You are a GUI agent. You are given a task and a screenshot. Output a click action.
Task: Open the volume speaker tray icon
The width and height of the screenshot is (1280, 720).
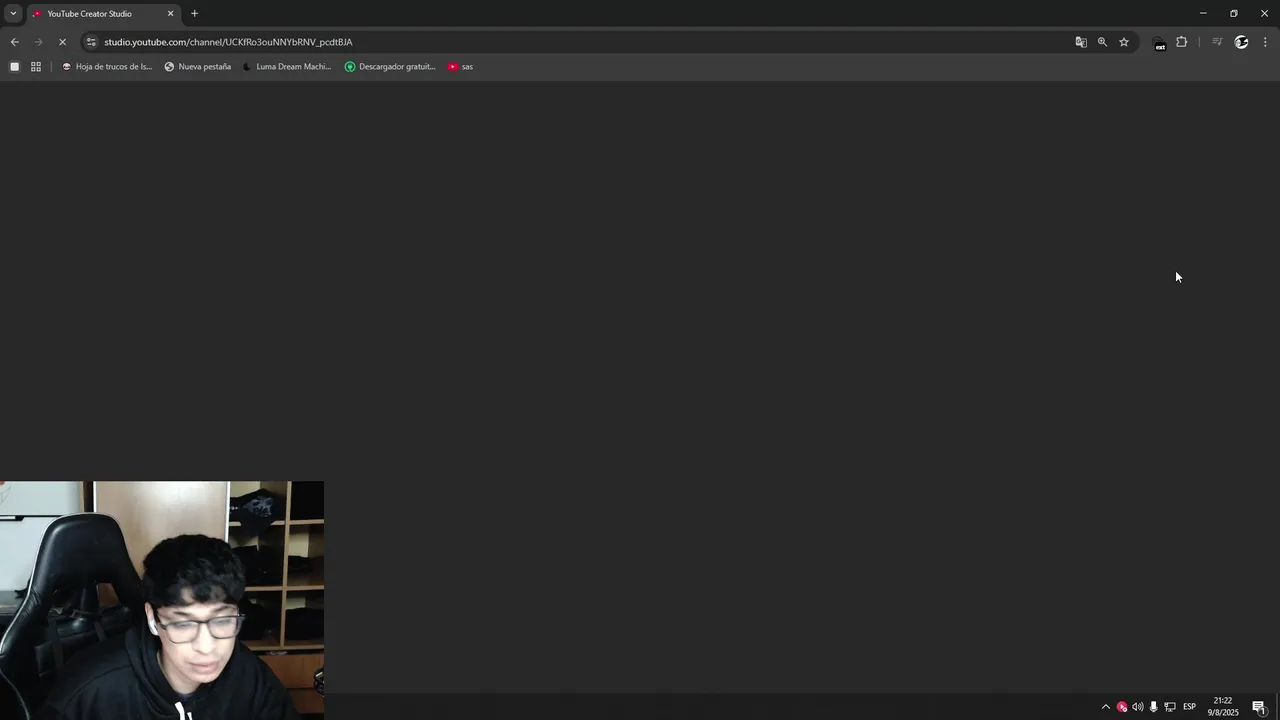tap(1138, 707)
